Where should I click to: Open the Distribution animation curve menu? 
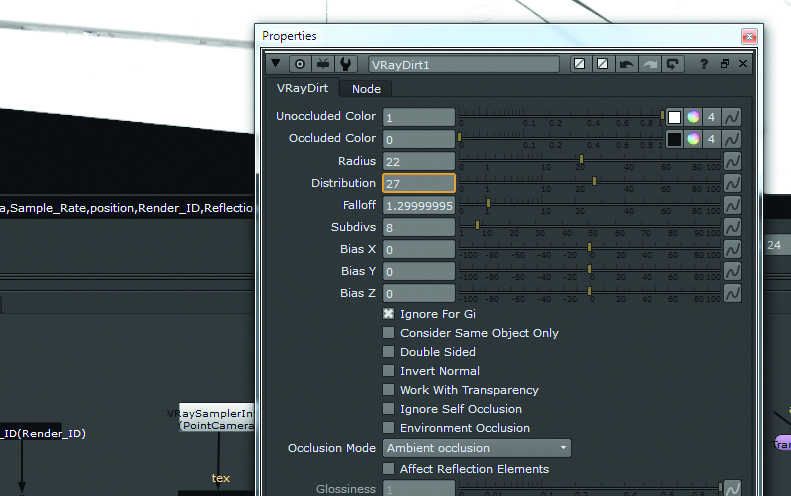click(732, 183)
